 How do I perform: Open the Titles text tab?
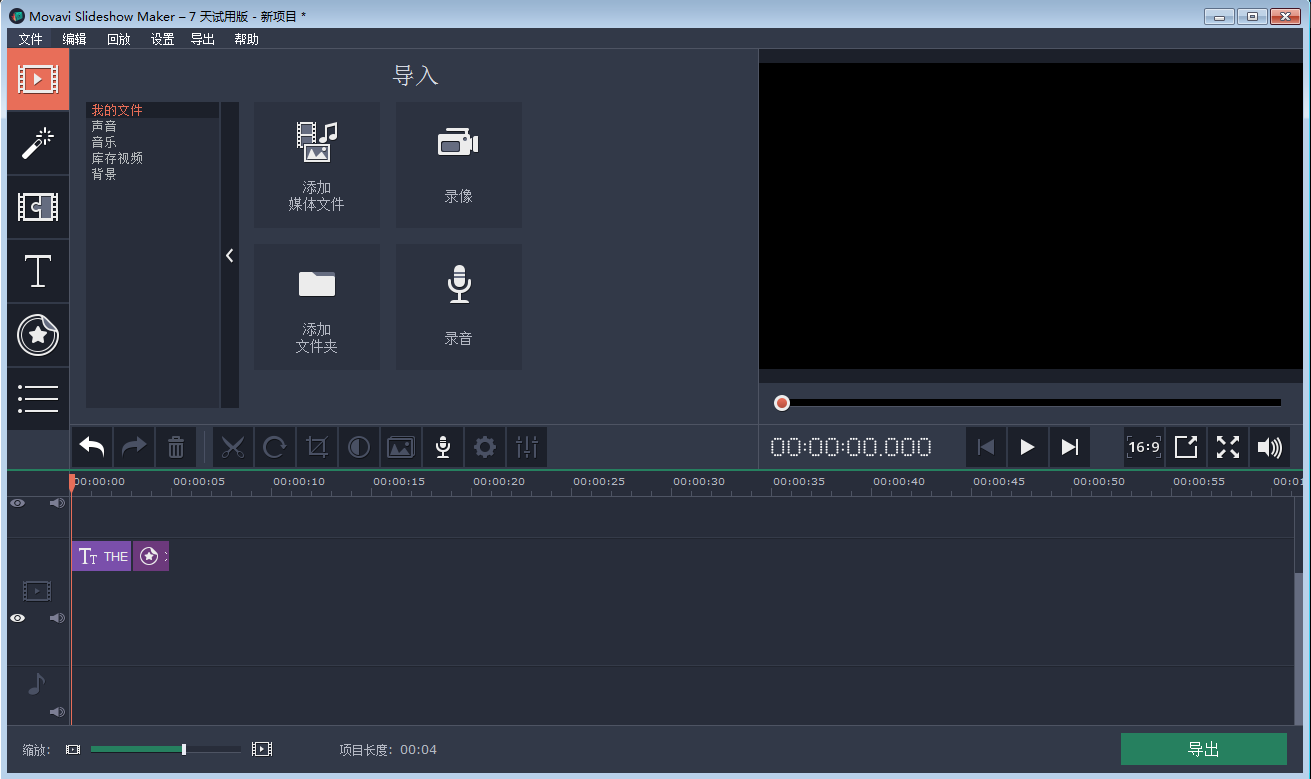38,271
